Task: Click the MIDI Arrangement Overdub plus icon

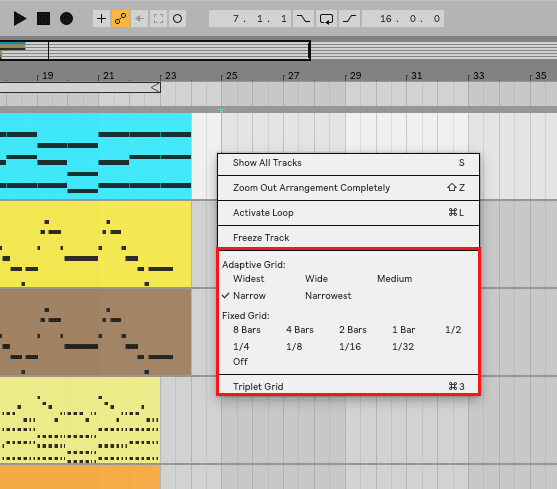Action: coord(102,18)
